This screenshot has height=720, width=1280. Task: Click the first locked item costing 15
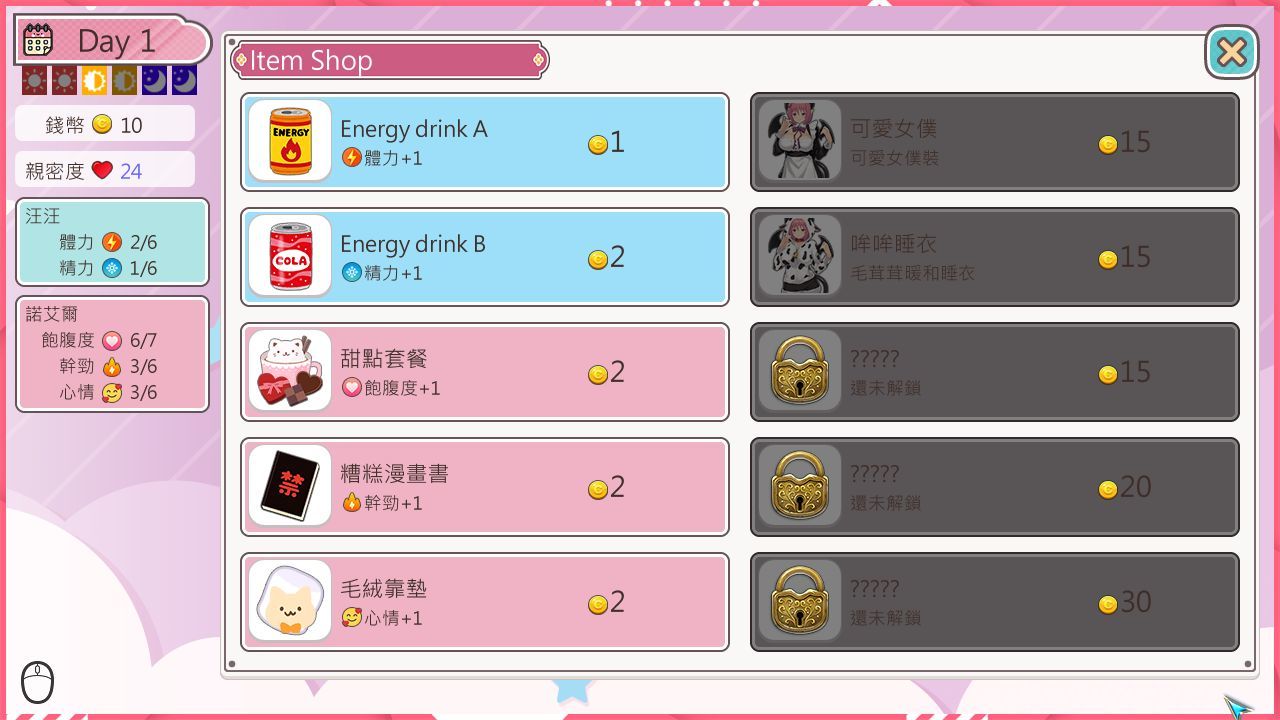pyautogui.click(x=995, y=371)
